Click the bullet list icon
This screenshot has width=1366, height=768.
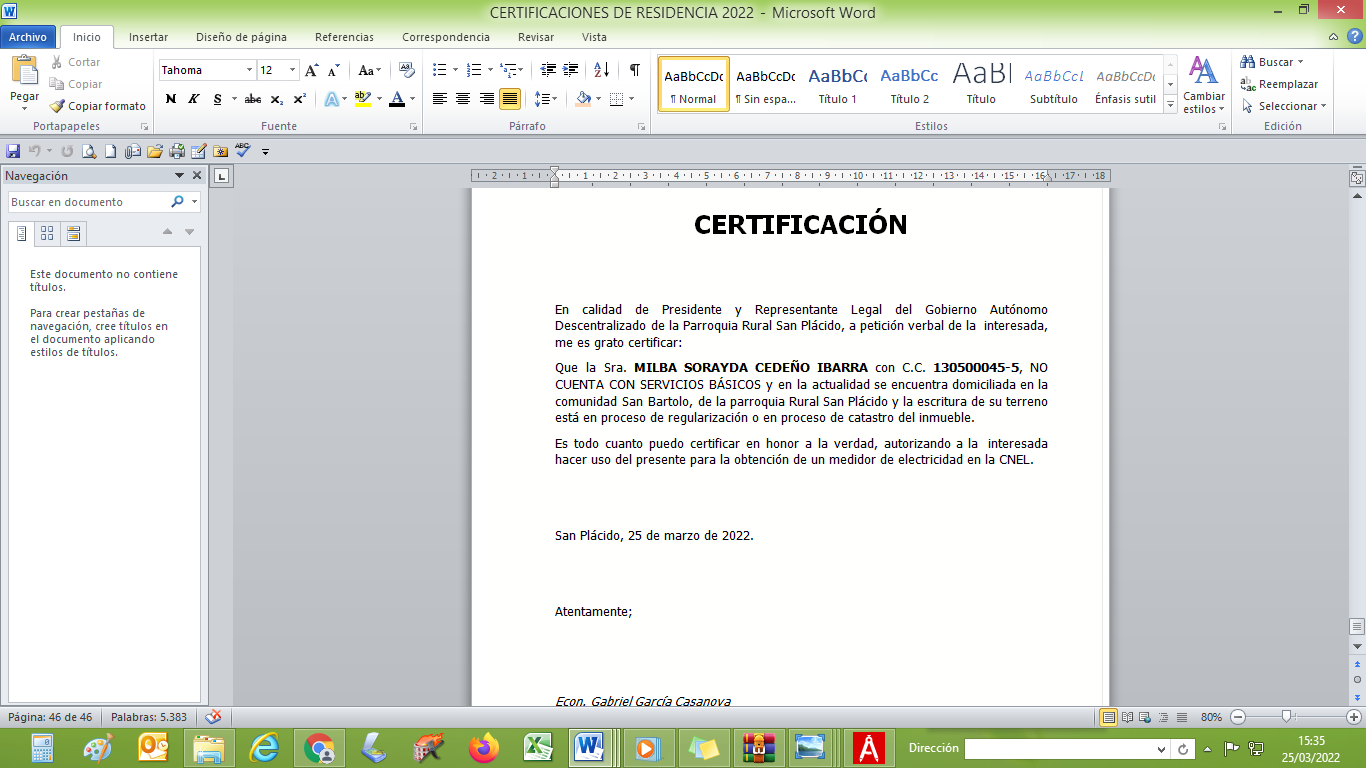click(439, 70)
